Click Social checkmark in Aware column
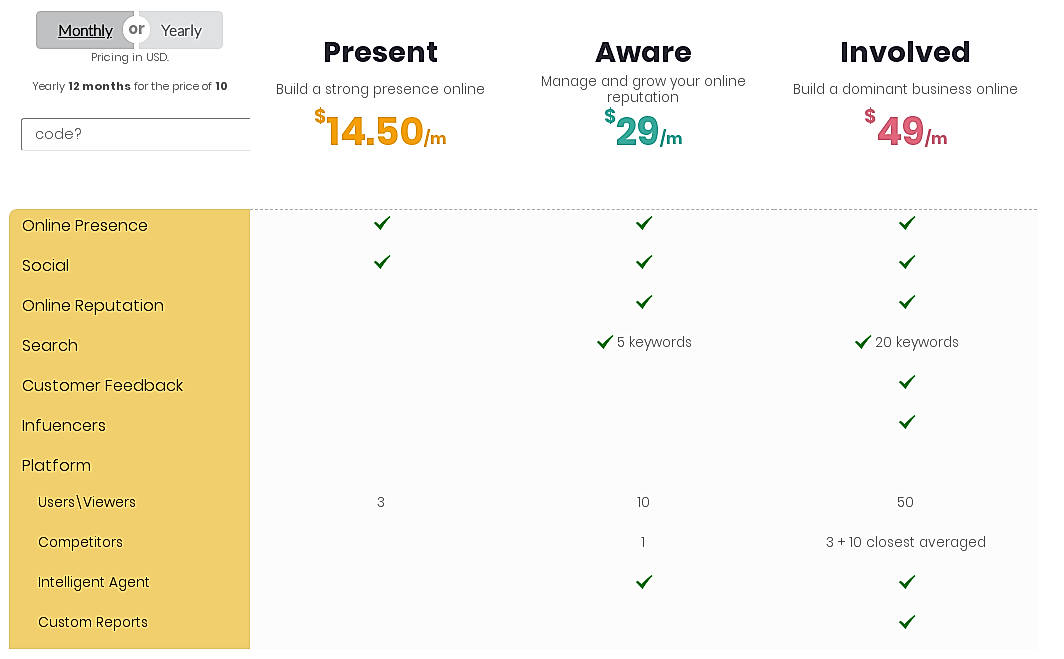Screen dimensions: 1064x659 click(x=644, y=262)
